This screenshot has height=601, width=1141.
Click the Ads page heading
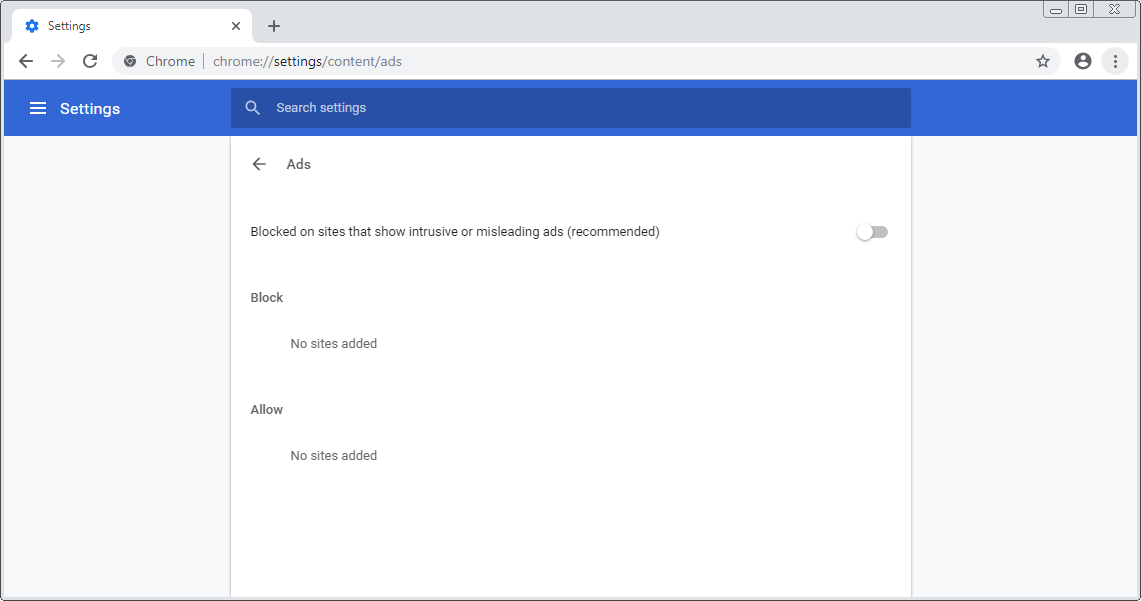(x=298, y=164)
